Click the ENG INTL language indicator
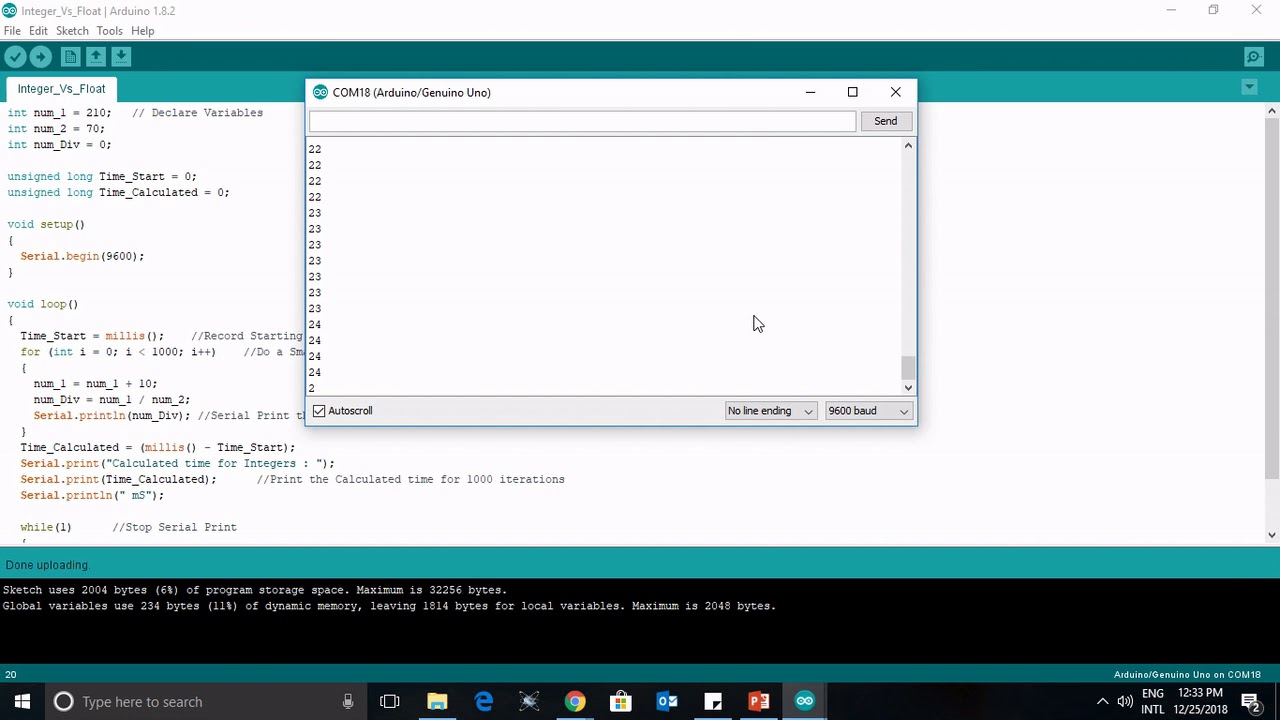This screenshot has width=1280, height=720. 1152,701
